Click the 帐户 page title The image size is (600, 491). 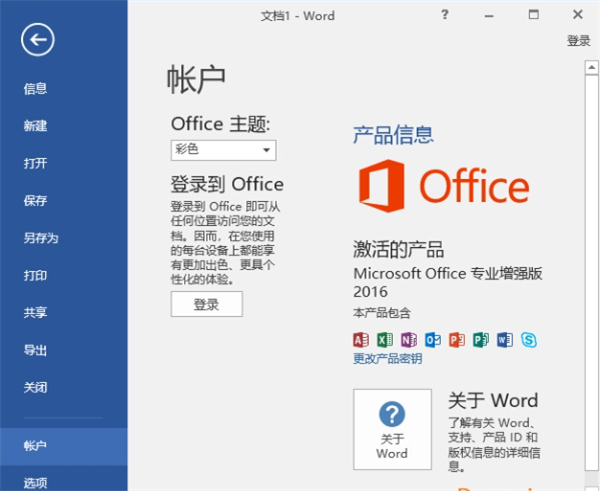(x=196, y=79)
